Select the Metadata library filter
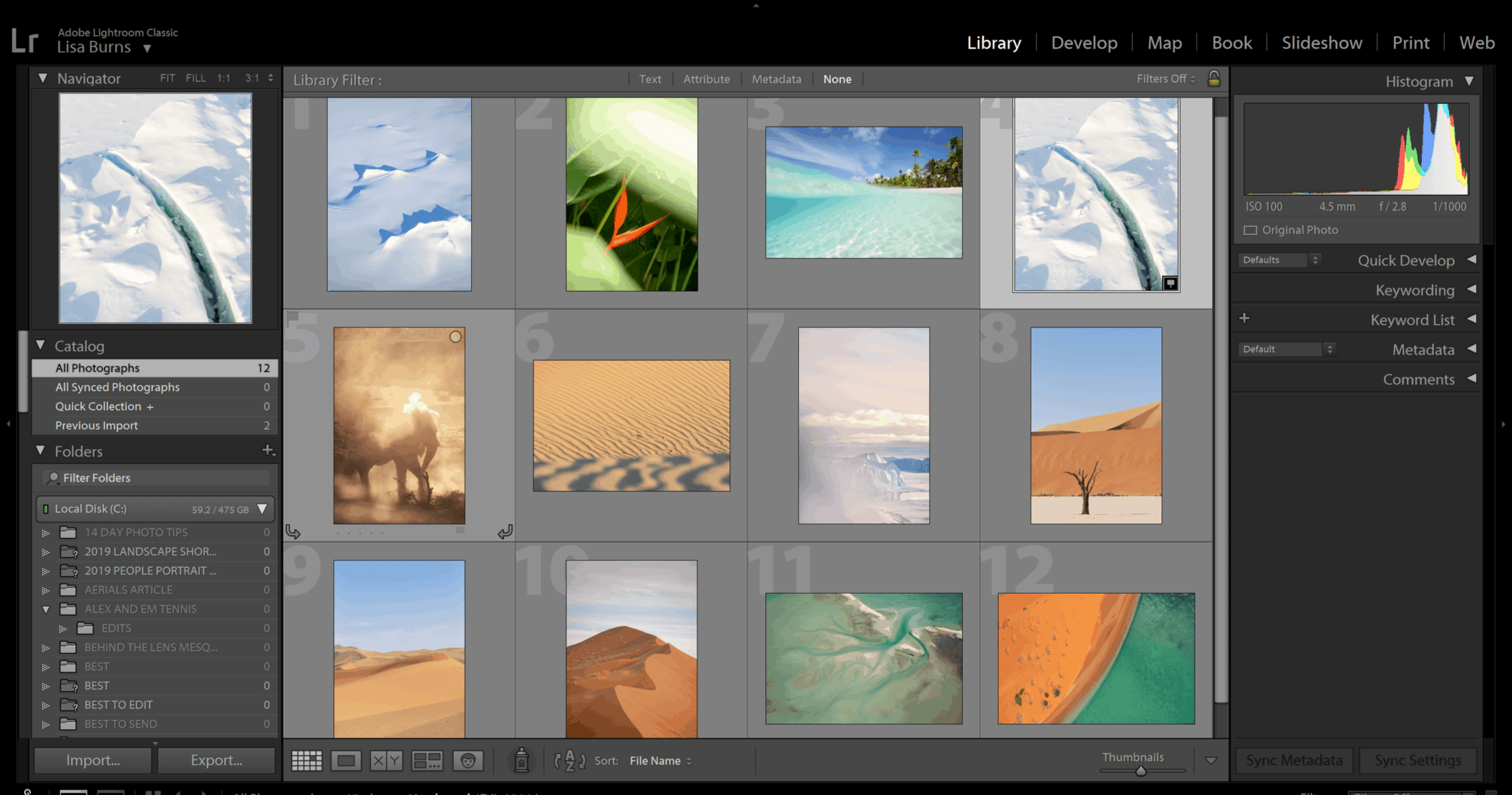The width and height of the screenshot is (1512, 795). [x=776, y=79]
